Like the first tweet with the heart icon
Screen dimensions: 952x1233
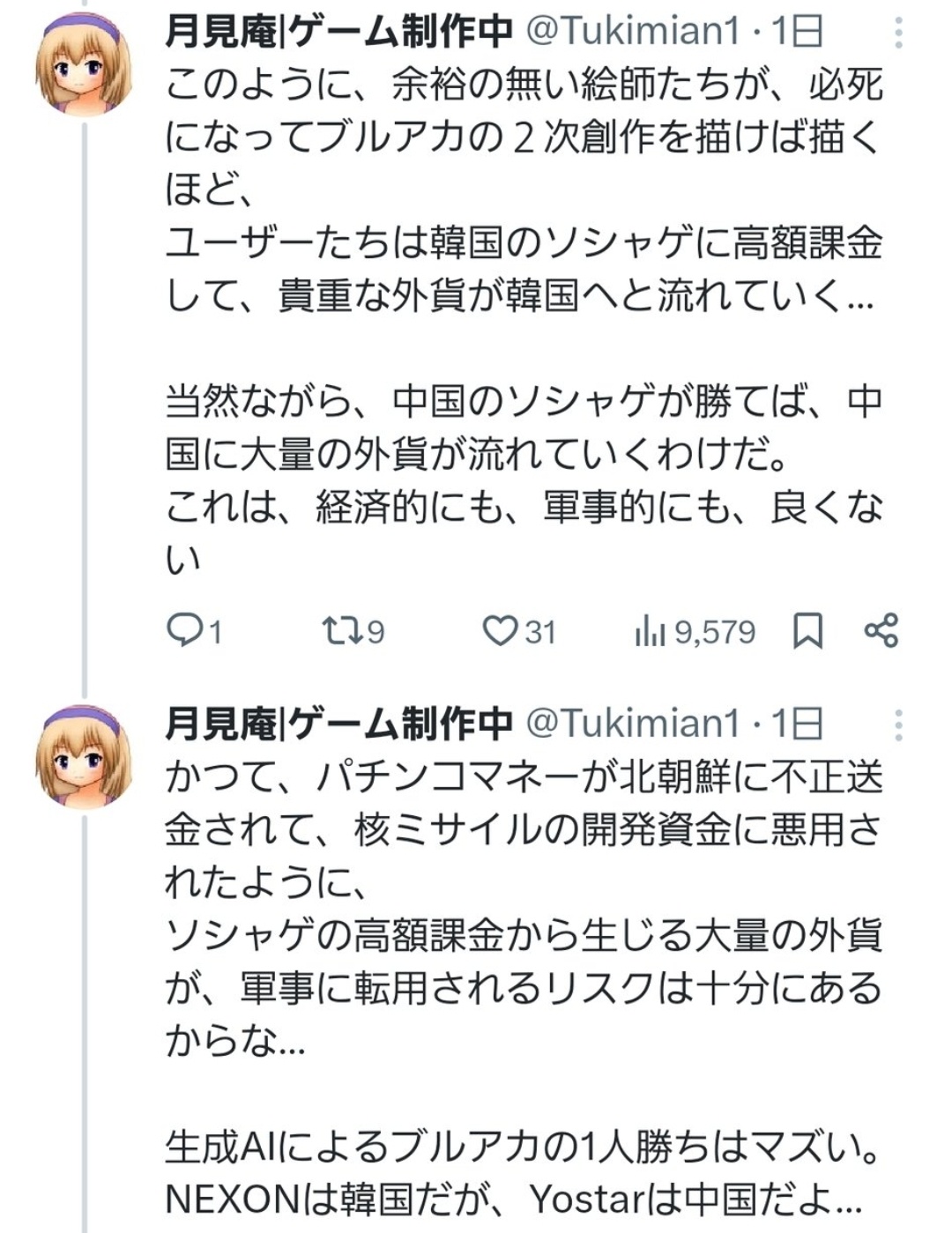pos(500,630)
